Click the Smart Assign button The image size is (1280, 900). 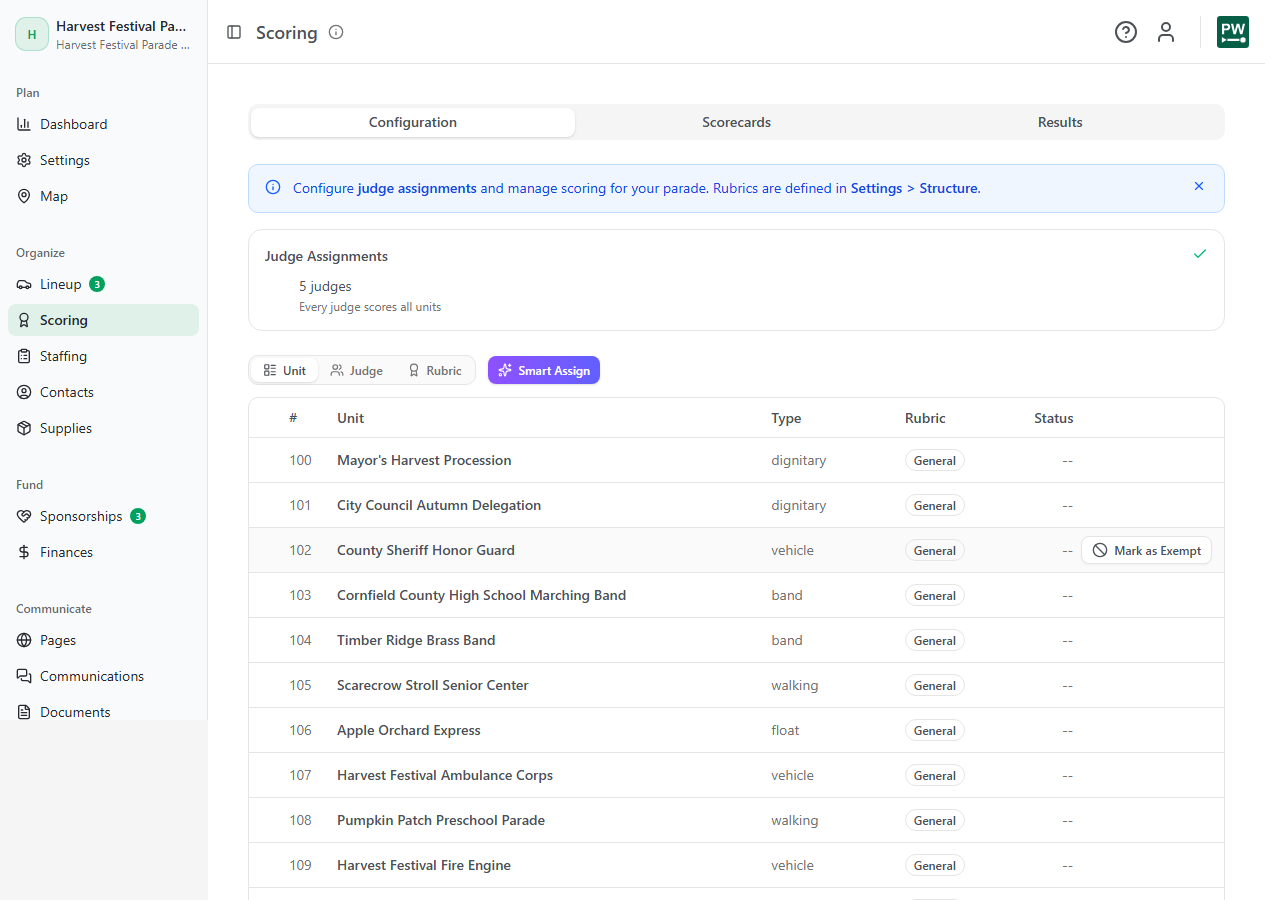coord(544,370)
